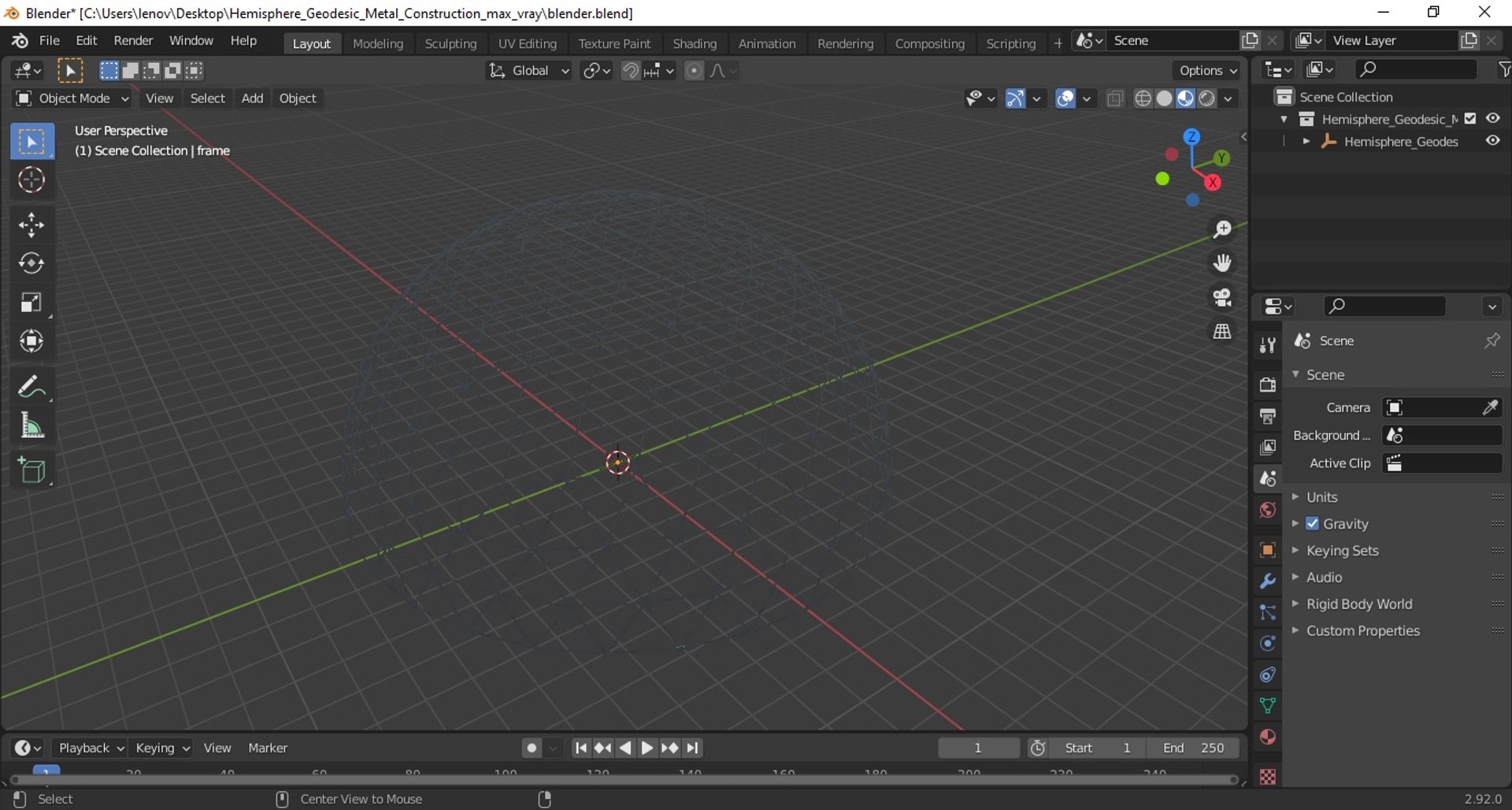Switch to solid viewport shading

tap(1164, 98)
